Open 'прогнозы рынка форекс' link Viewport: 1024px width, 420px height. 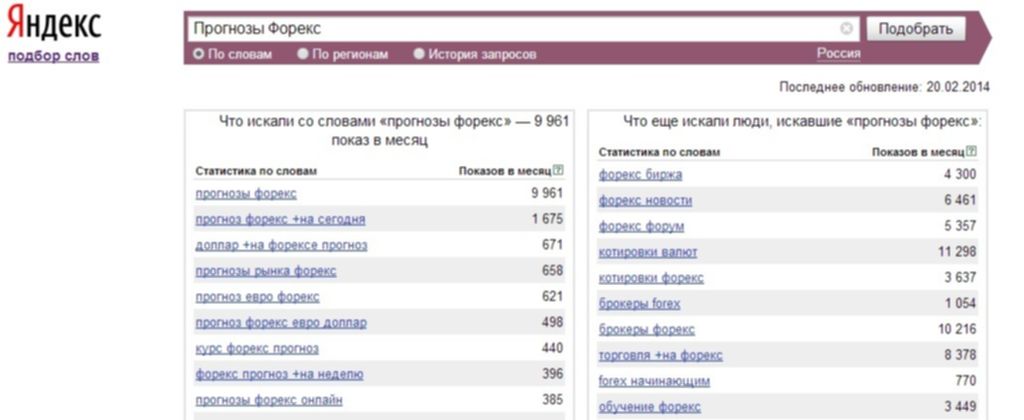pyautogui.click(x=266, y=271)
